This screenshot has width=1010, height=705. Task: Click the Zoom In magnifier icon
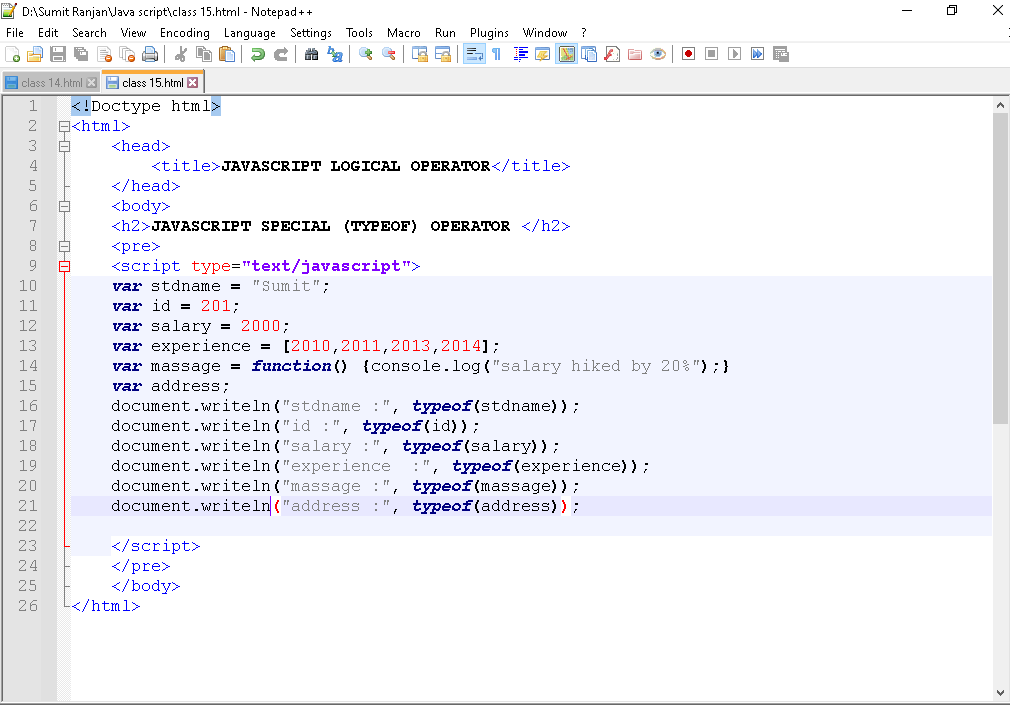[x=366, y=54]
